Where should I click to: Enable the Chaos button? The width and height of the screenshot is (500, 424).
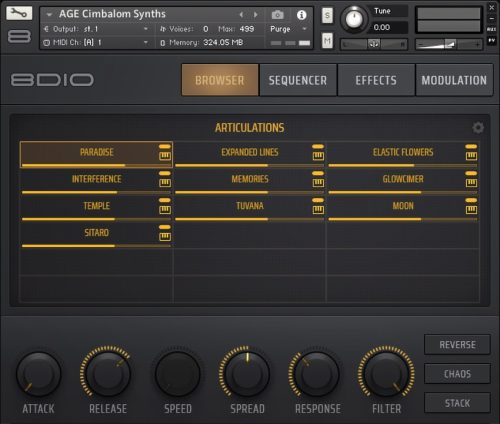[457, 374]
